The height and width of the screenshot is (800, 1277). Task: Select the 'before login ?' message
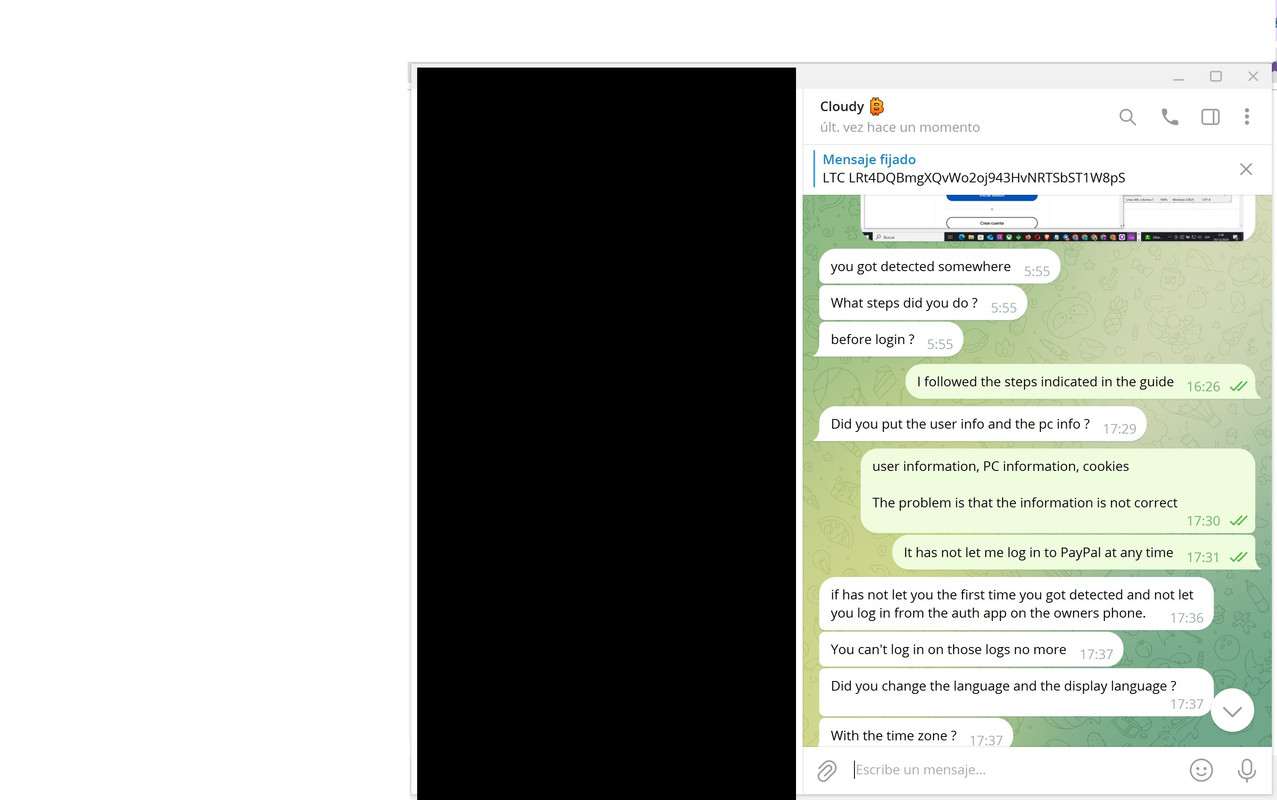point(891,340)
